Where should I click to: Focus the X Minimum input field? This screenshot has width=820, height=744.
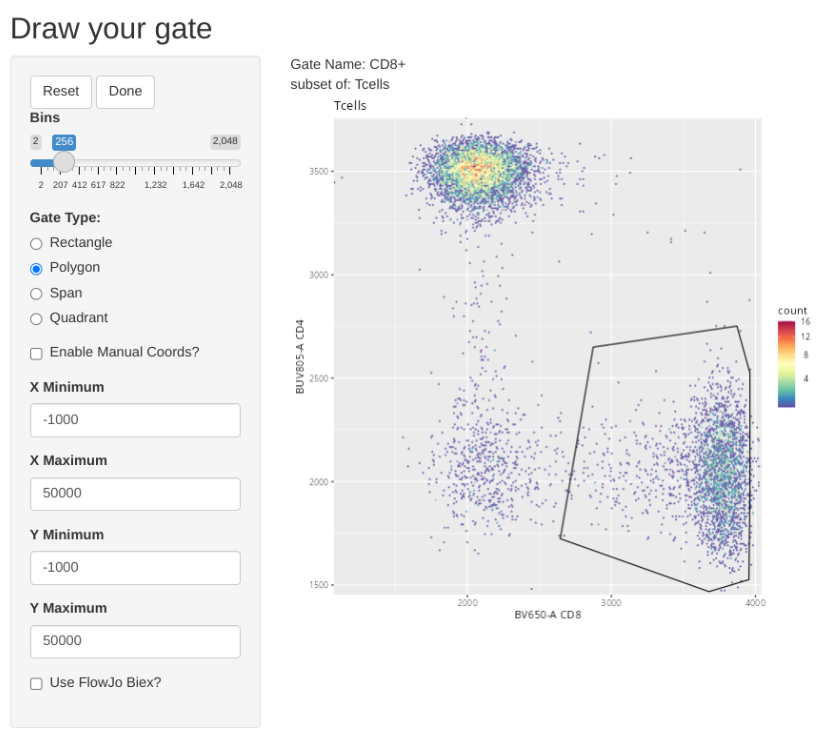135,420
